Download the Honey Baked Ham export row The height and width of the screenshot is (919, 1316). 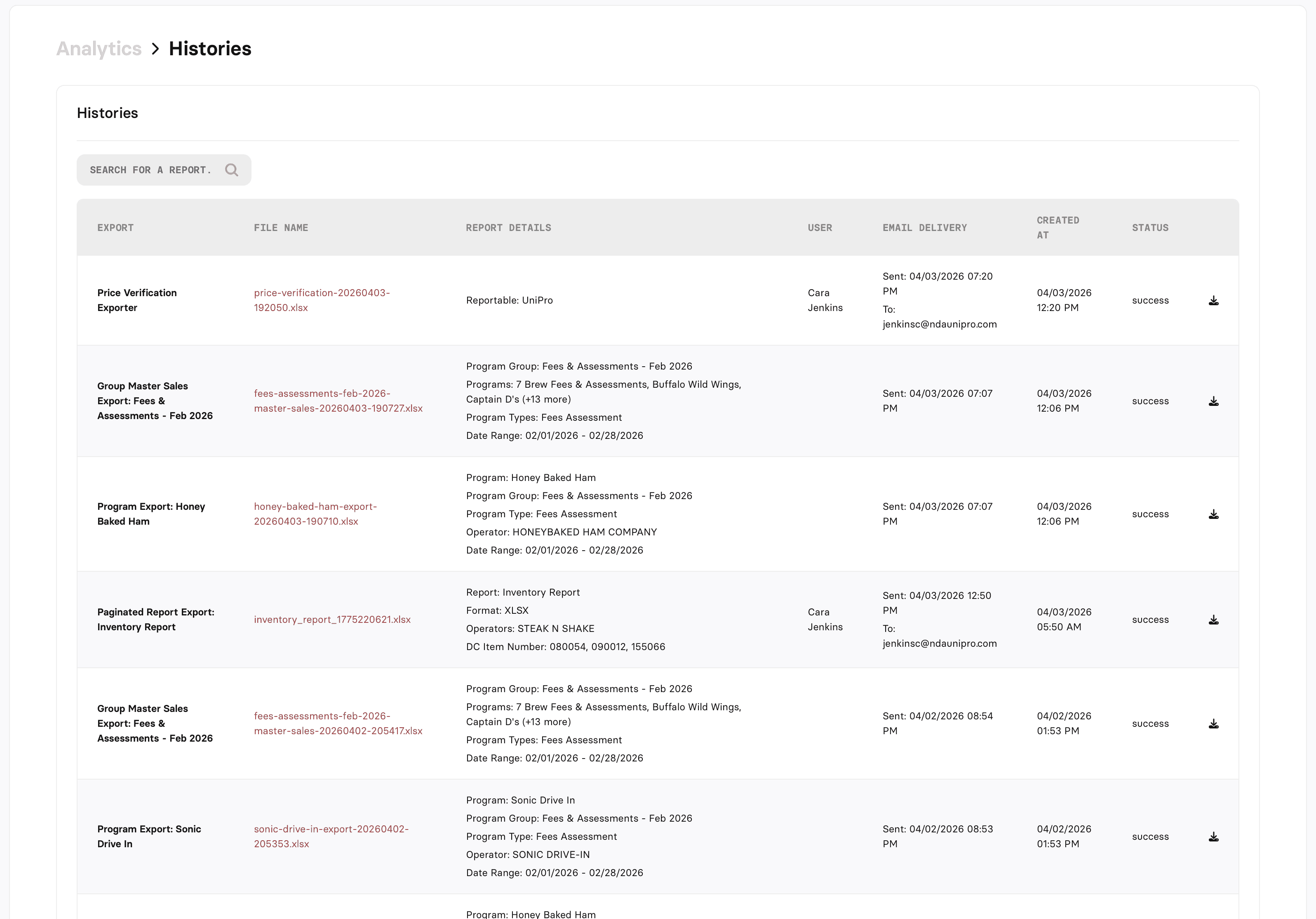coord(1213,514)
